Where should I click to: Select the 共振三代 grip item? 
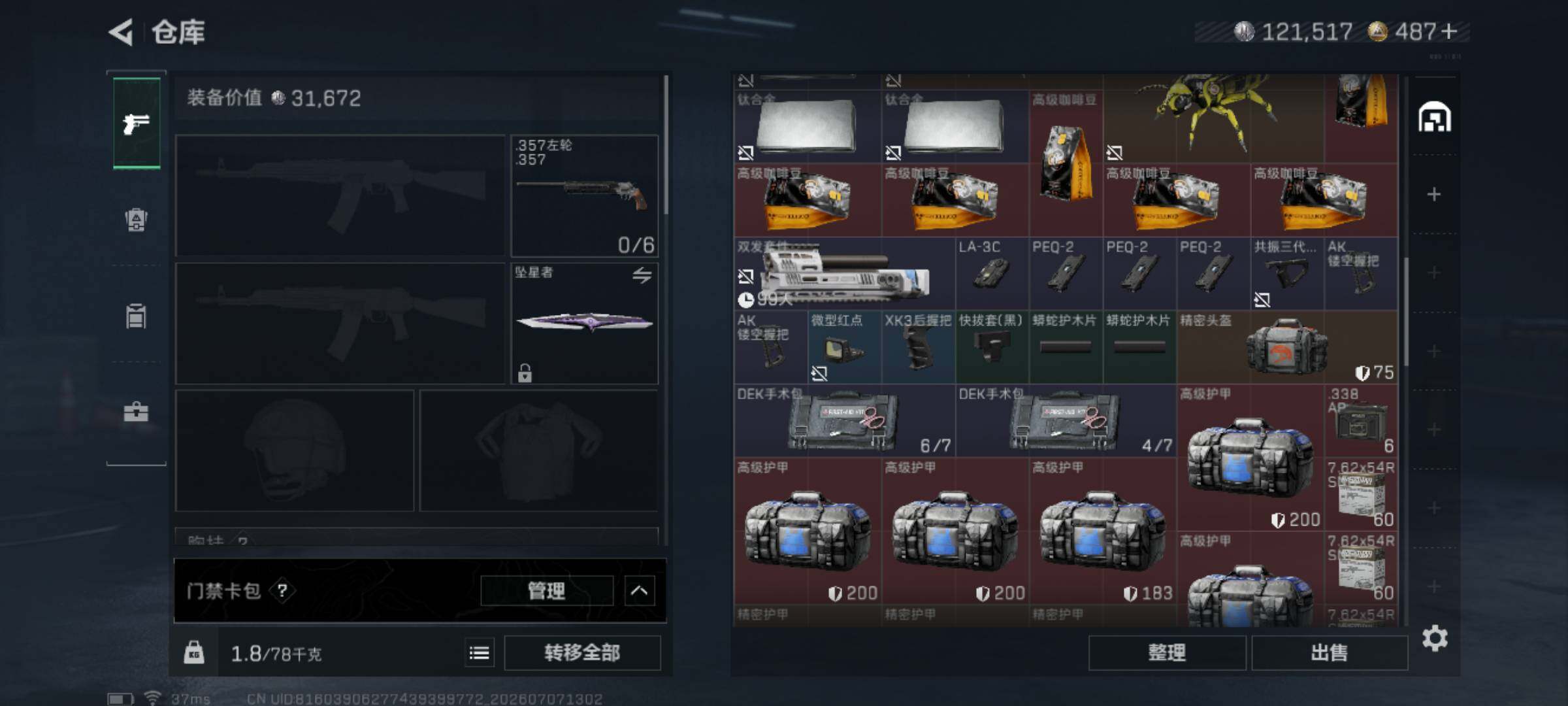(x=1287, y=274)
